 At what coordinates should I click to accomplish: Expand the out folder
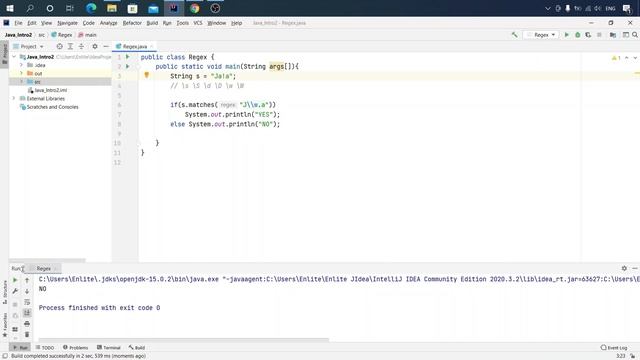pos(21,73)
